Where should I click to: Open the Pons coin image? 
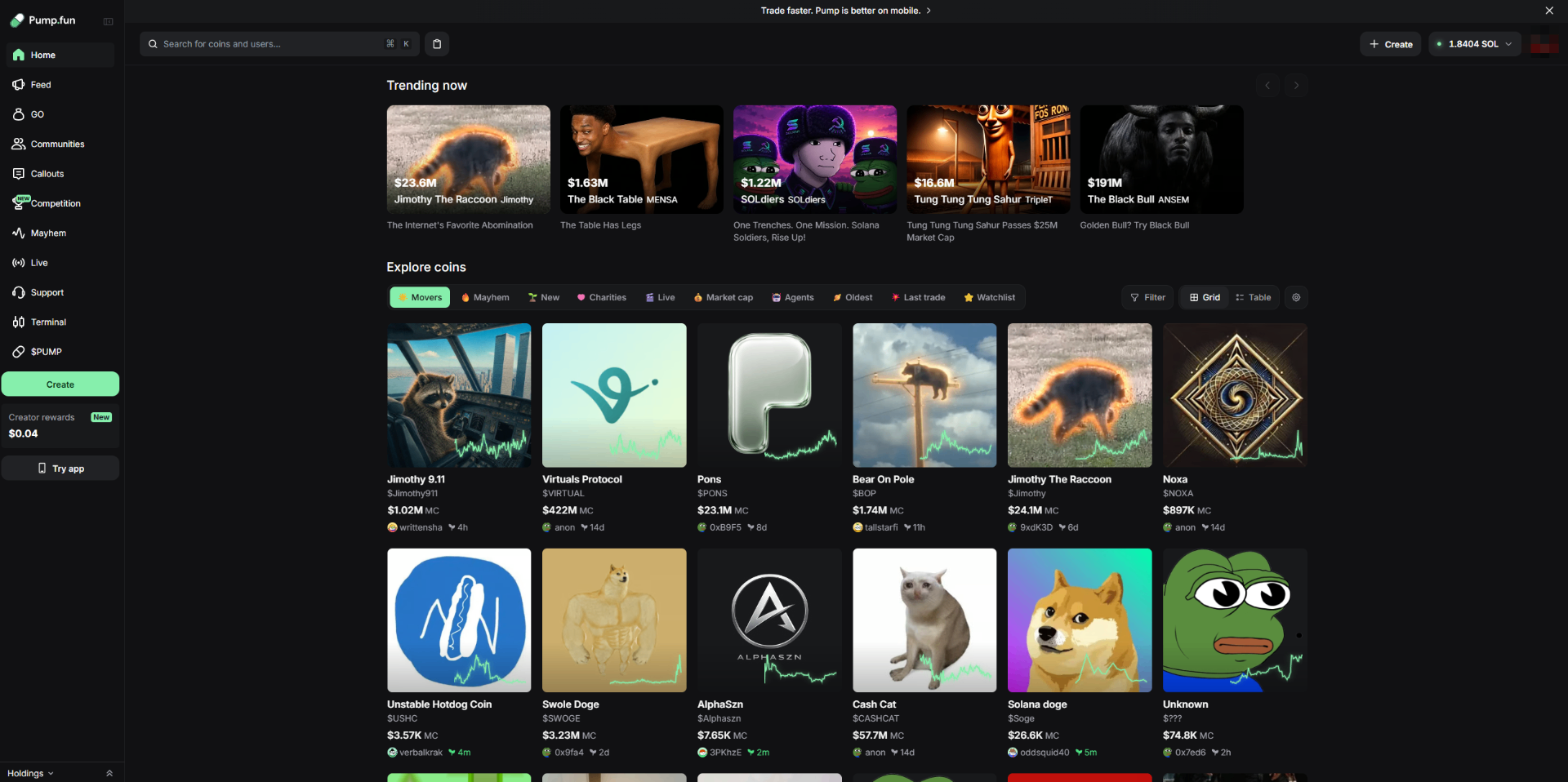click(769, 395)
